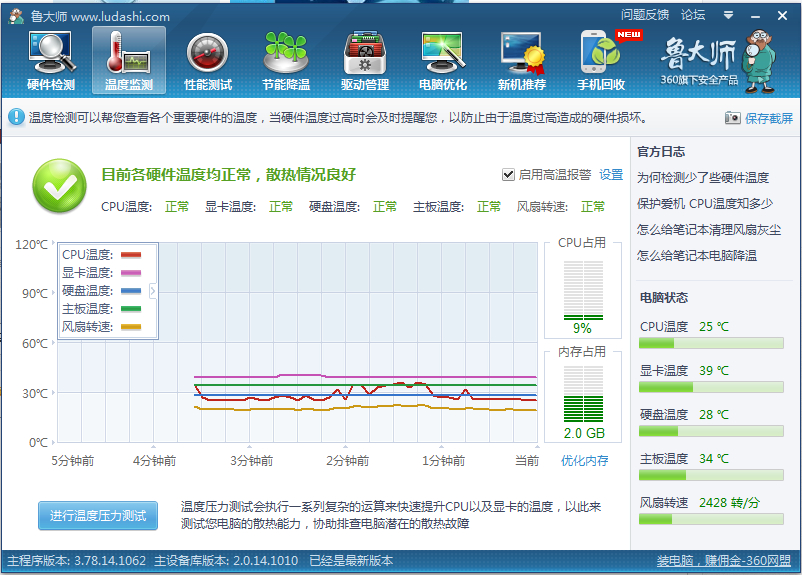Viewport: 802px width, 575px height.
Task: Click 已经是最新版本 status text
Action: (351, 561)
